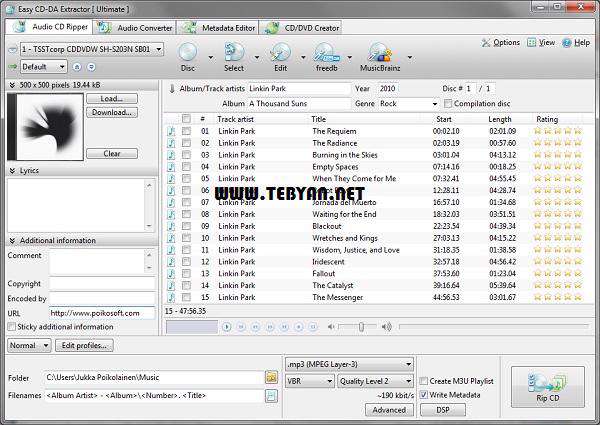Click the playback seek bar
The height and width of the screenshot is (425, 600).
[494, 327]
